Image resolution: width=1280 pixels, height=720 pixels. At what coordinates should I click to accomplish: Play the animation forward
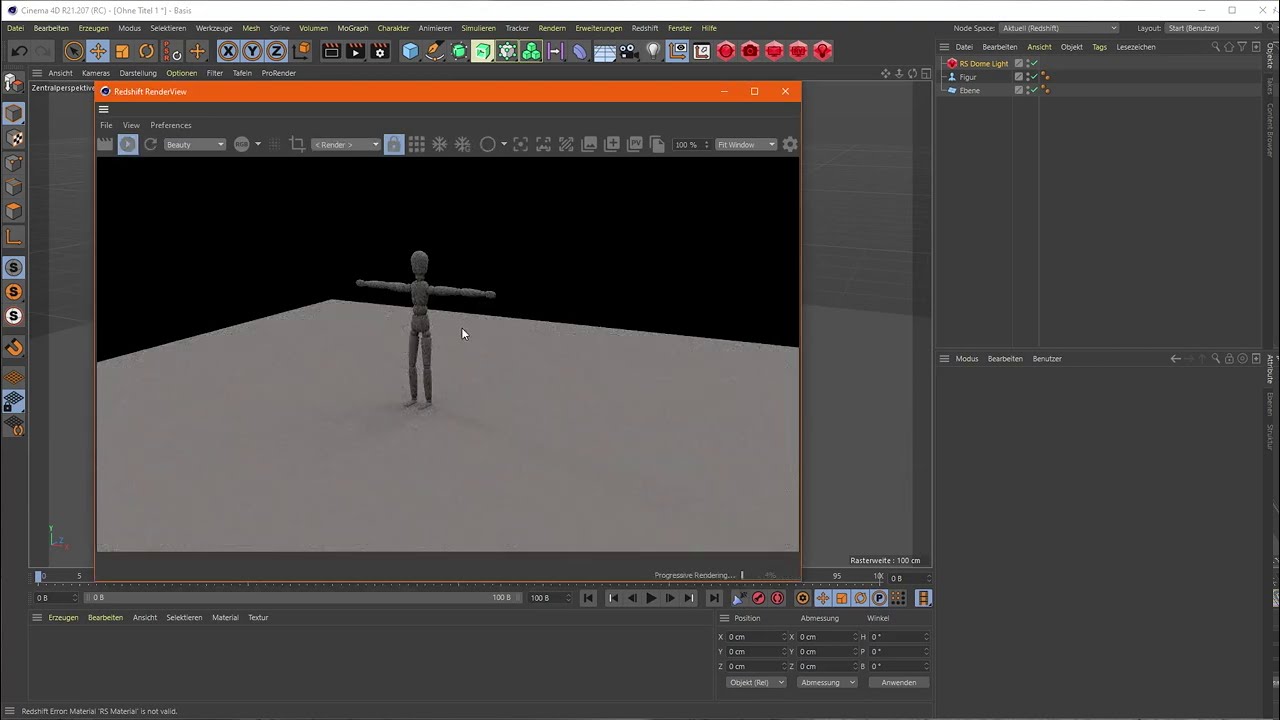(651, 598)
